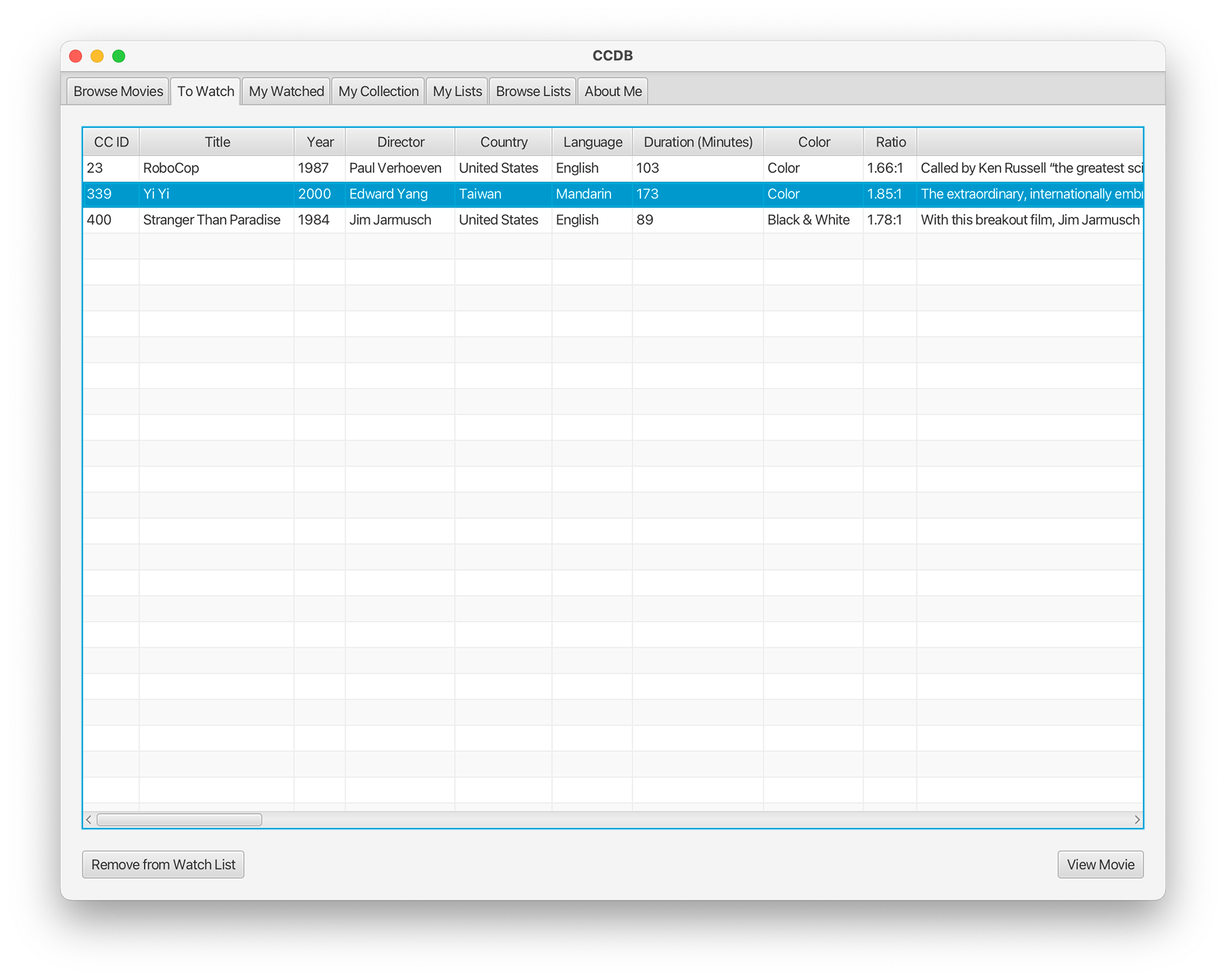Sort by the Ratio column header

890,142
